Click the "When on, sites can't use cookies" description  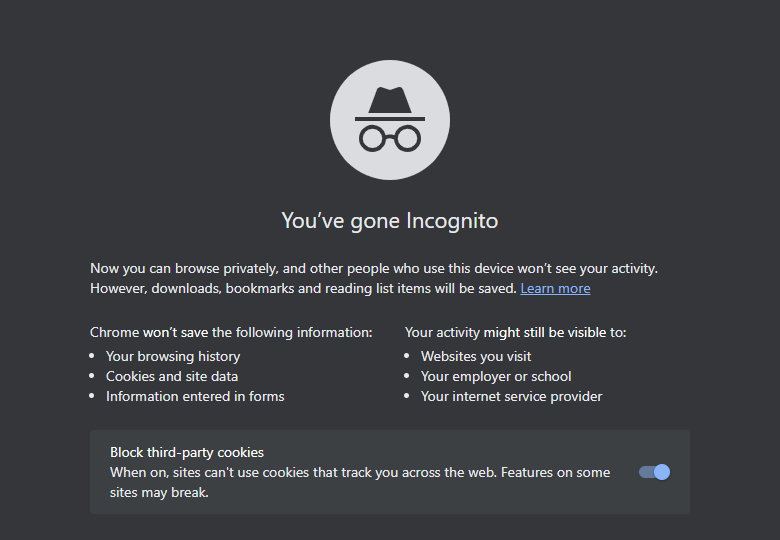[360, 472]
